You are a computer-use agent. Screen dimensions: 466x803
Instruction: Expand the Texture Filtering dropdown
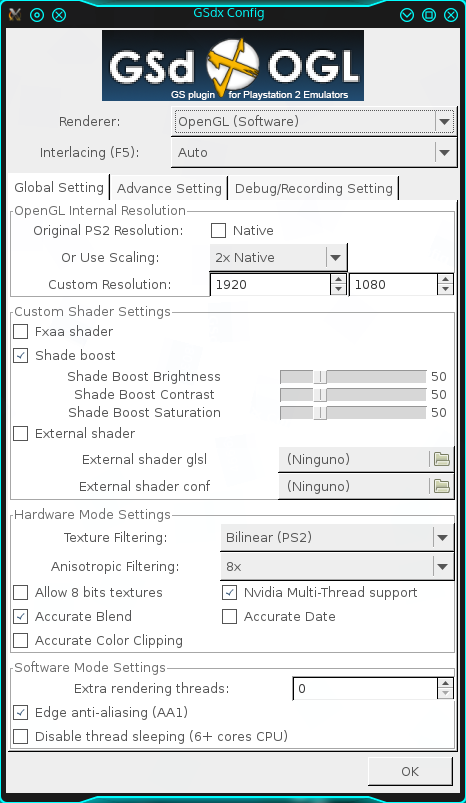tap(337, 537)
